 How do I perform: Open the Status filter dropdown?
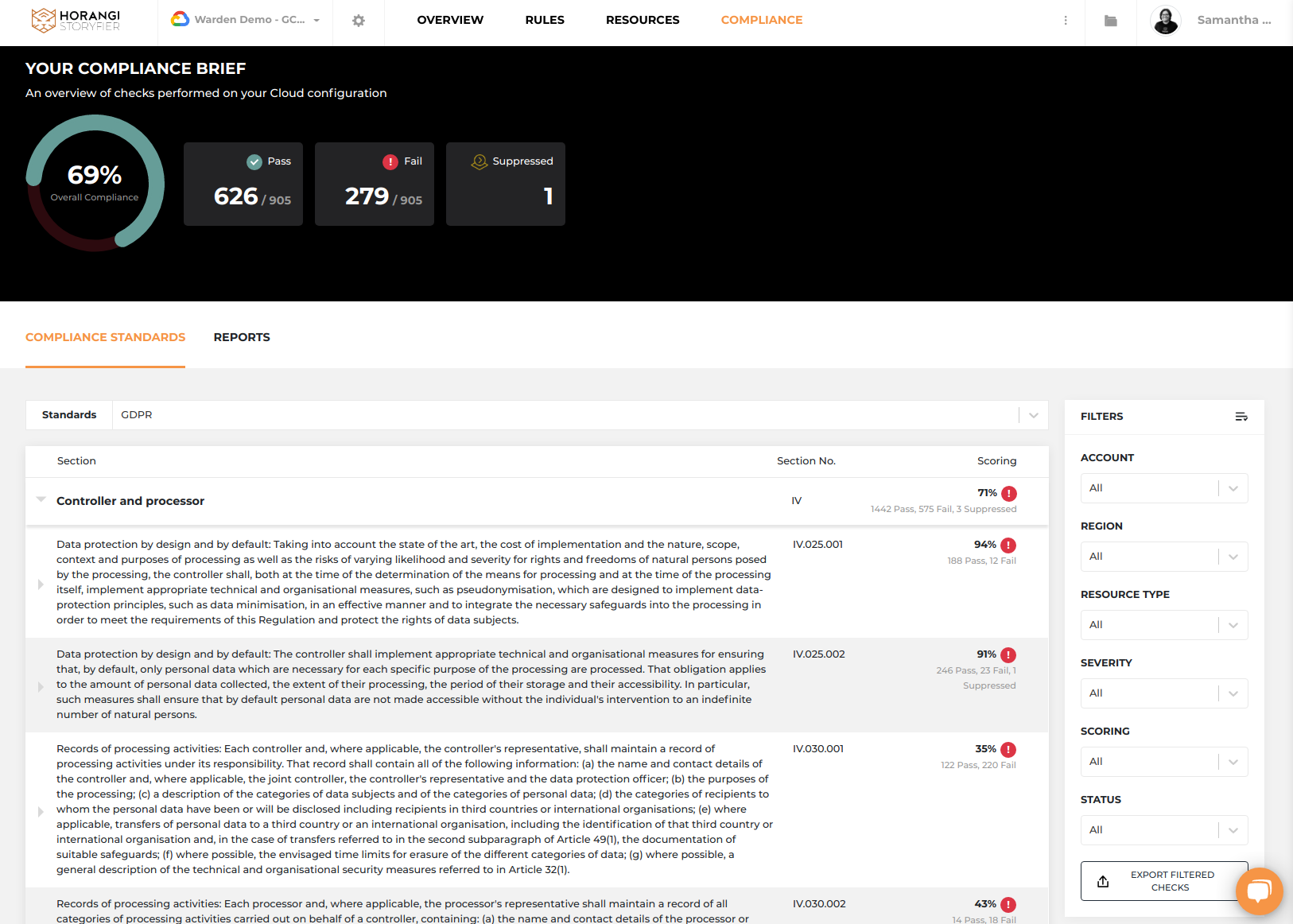(1164, 830)
